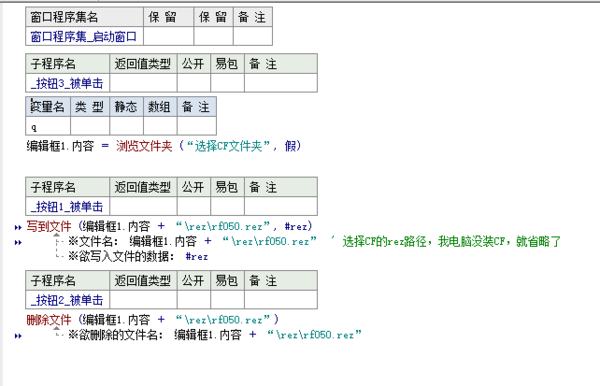Click ※欲删除的文件名 parameter label

(x=116, y=335)
